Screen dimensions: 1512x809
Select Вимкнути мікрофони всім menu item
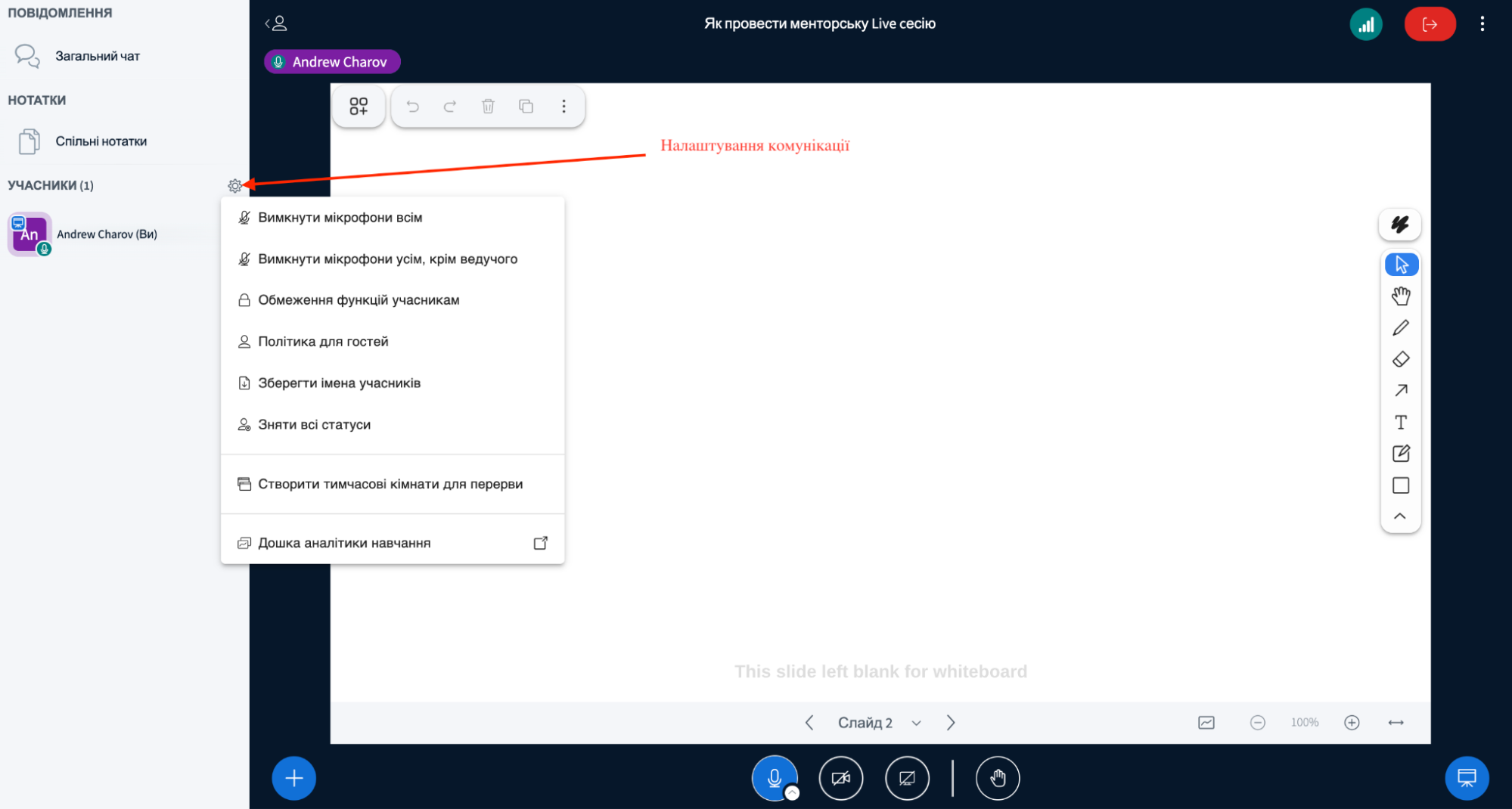point(340,218)
